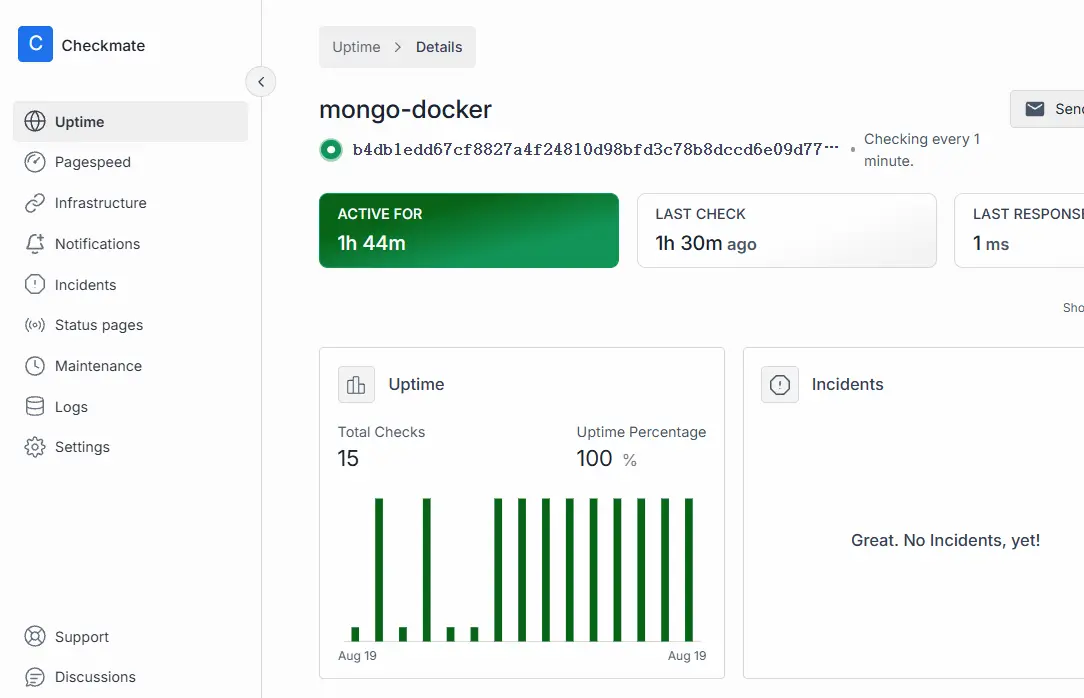Viewport: 1084px width, 698px height.
Task: Open the Status pages broadcast icon
Action: [35, 325]
